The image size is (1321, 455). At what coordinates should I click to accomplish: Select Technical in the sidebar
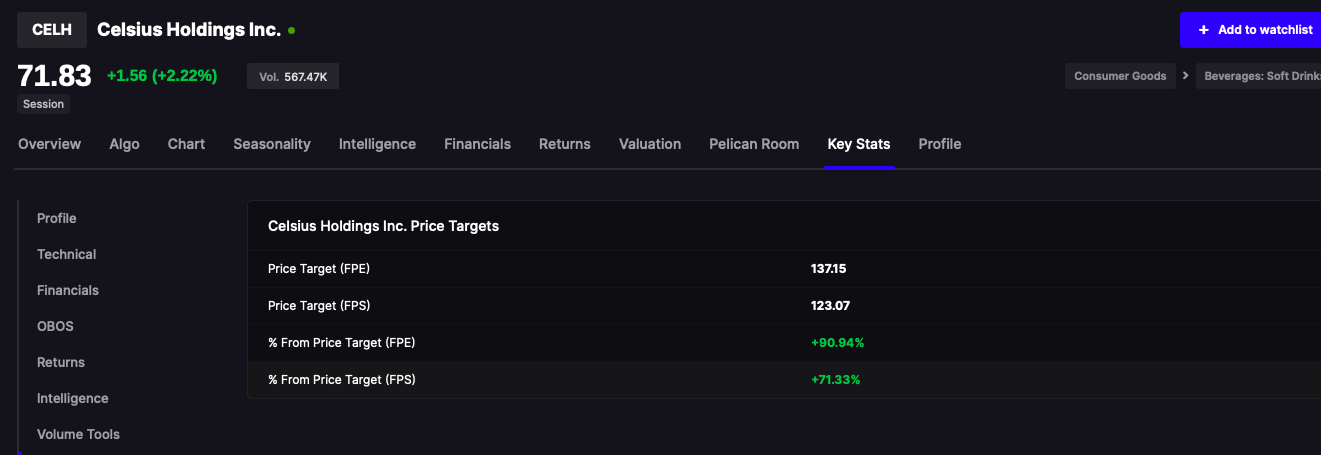(66, 254)
